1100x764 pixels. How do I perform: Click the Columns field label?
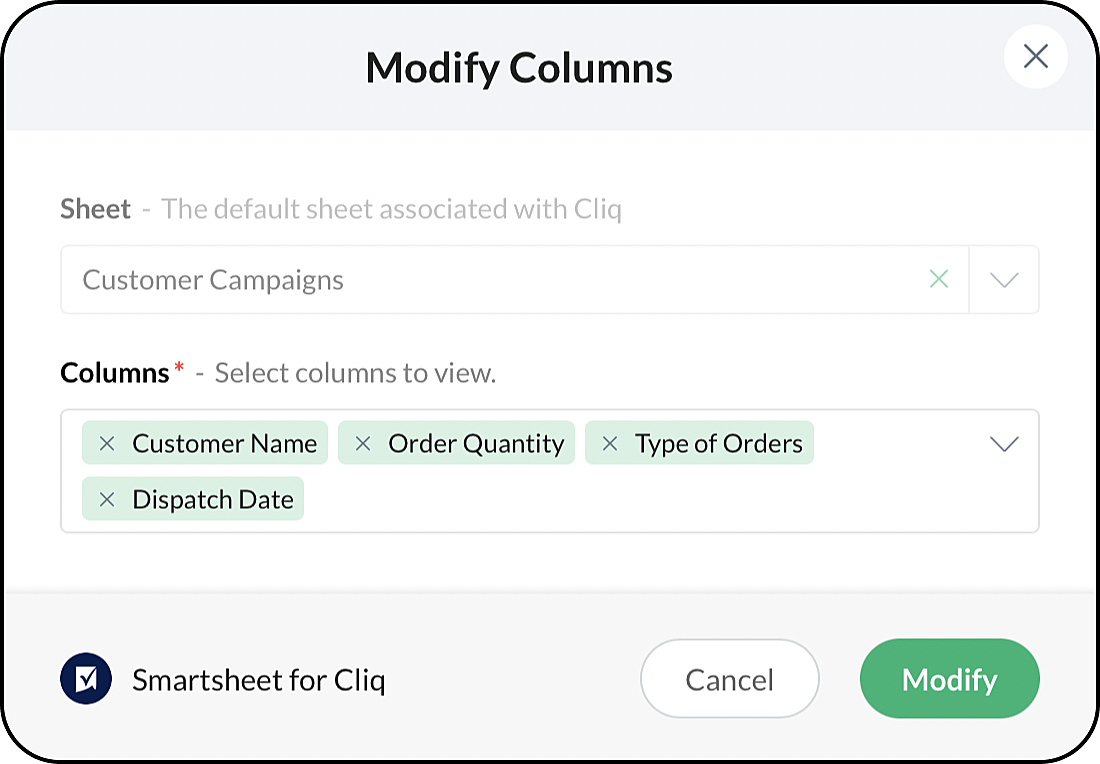[x=114, y=373]
